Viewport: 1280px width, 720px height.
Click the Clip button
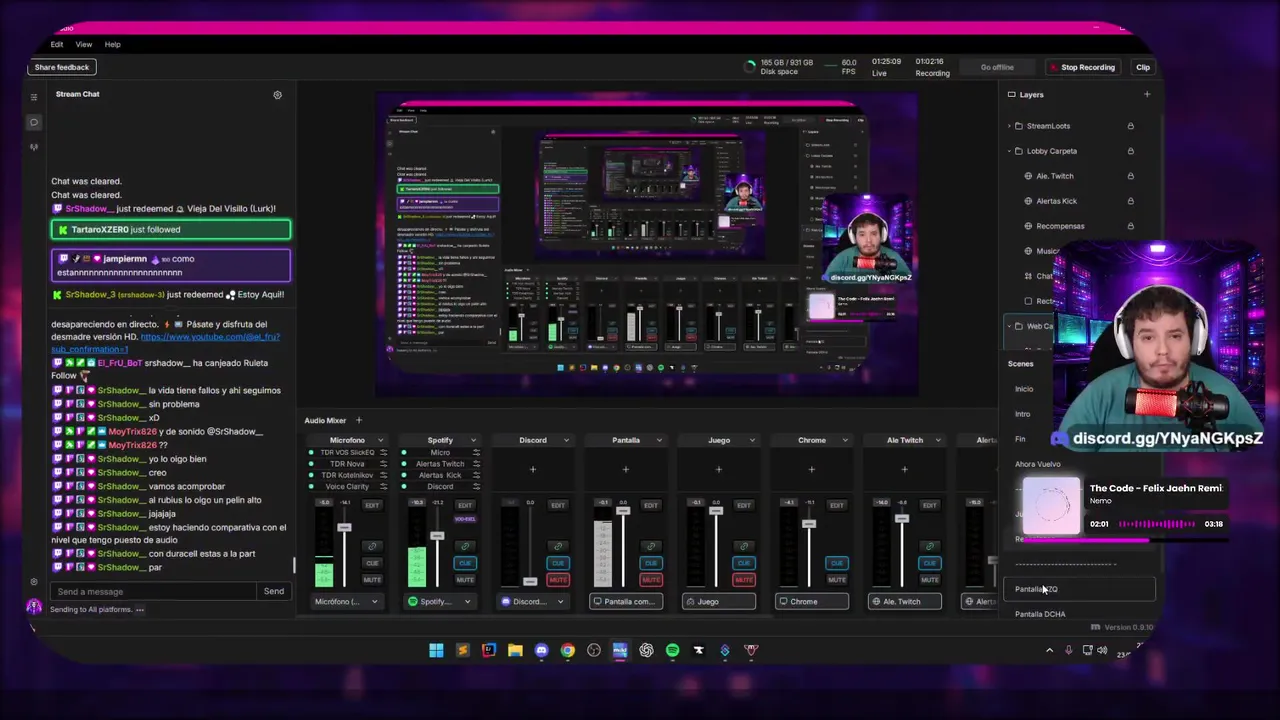[x=1143, y=67]
